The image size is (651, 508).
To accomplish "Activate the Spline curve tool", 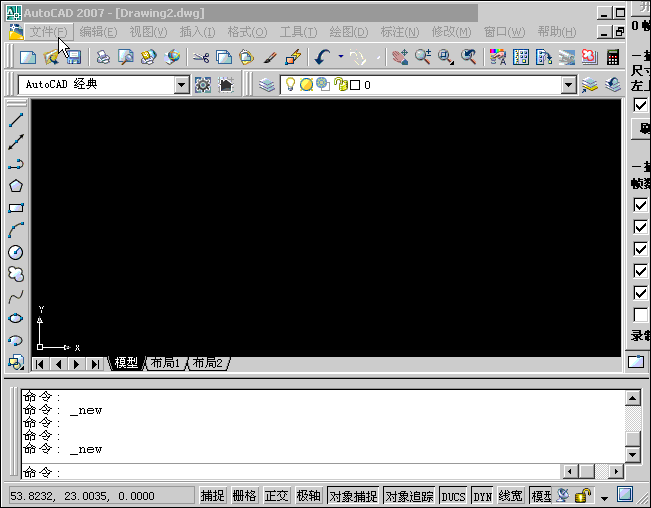I will pyautogui.click(x=16, y=296).
